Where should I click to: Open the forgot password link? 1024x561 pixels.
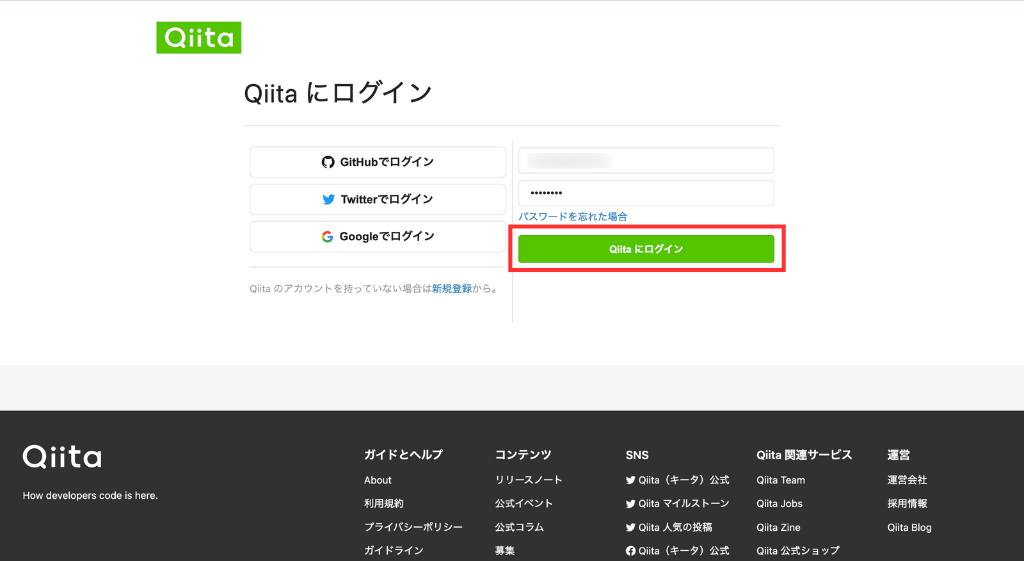click(573, 216)
